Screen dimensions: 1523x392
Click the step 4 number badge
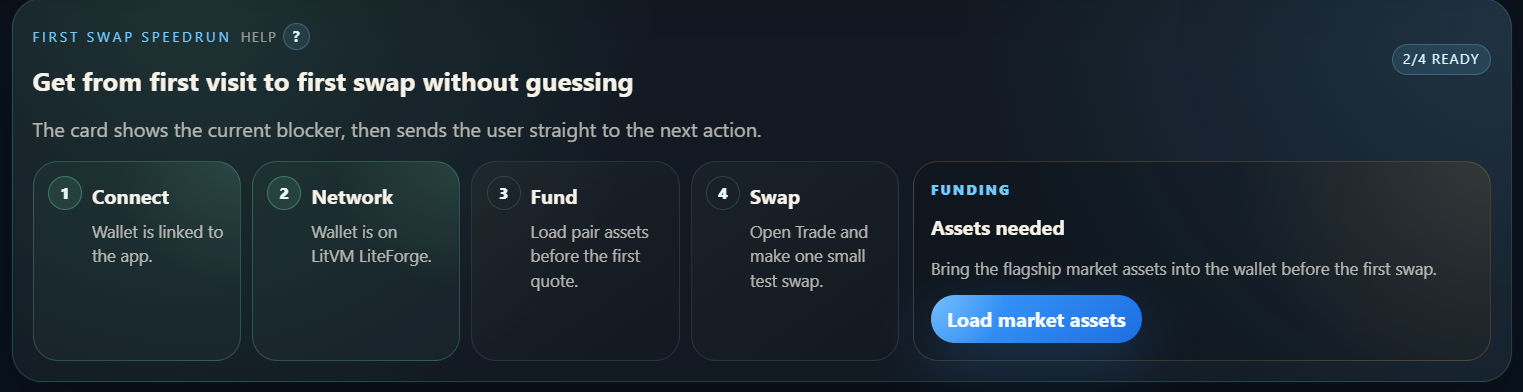pyautogui.click(x=723, y=194)
